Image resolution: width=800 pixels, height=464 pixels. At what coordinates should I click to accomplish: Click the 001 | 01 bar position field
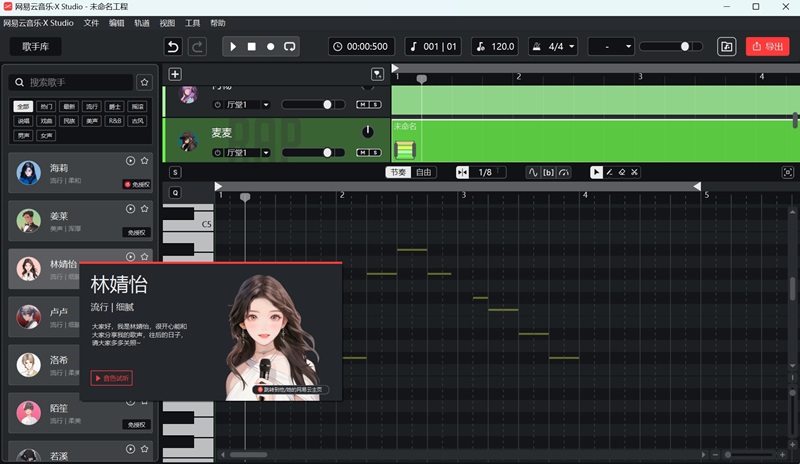[433, 46]
